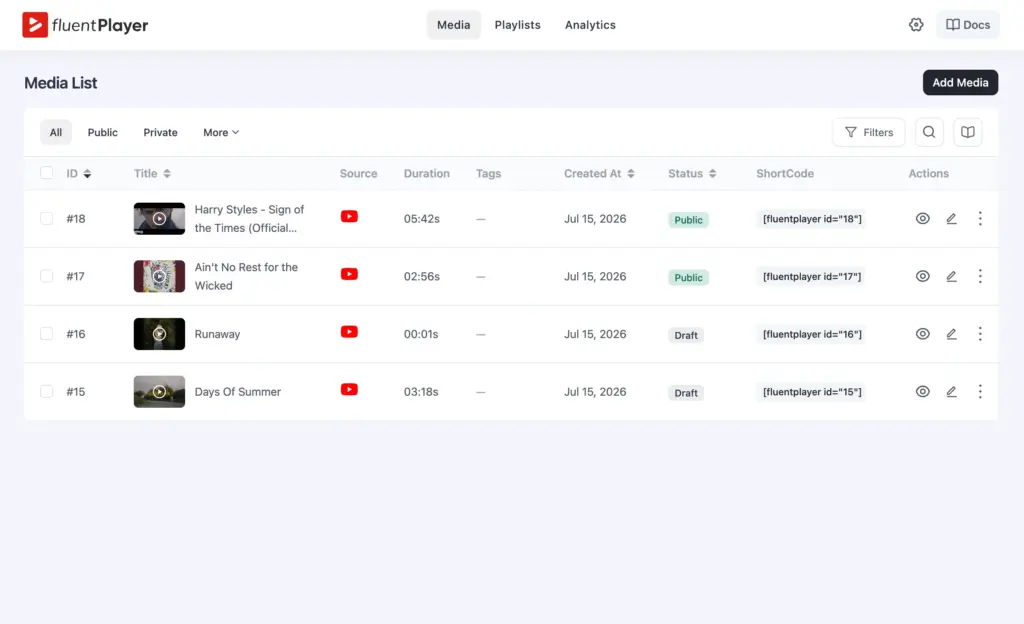Open title "Harry Styles - Sign of the Times"

[x=249, y=219]
